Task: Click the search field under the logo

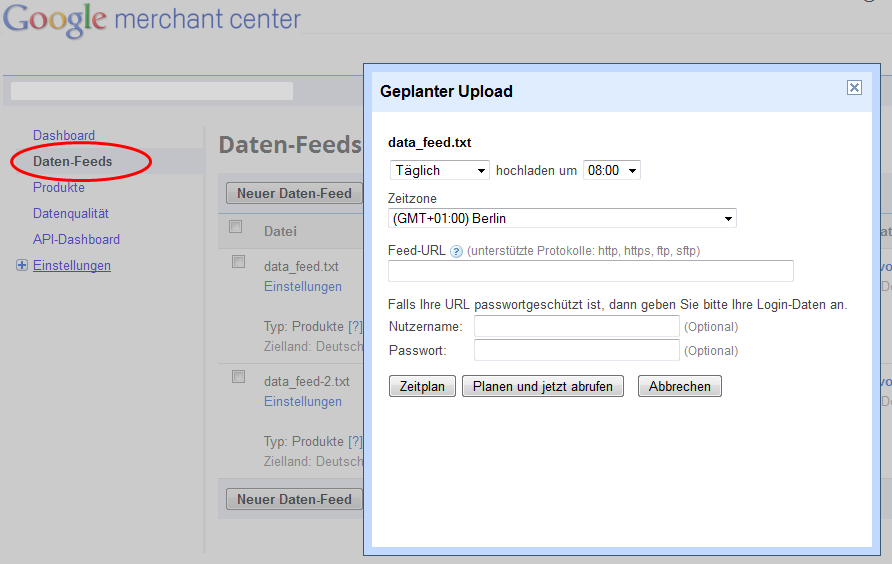Action: (x=152, y=91)
